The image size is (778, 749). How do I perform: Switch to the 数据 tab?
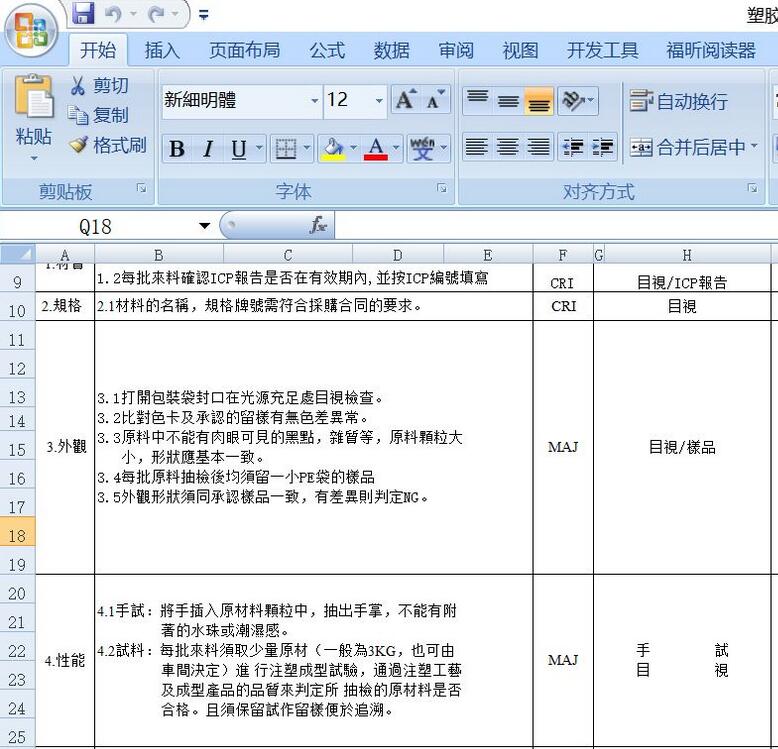point(391,50)
